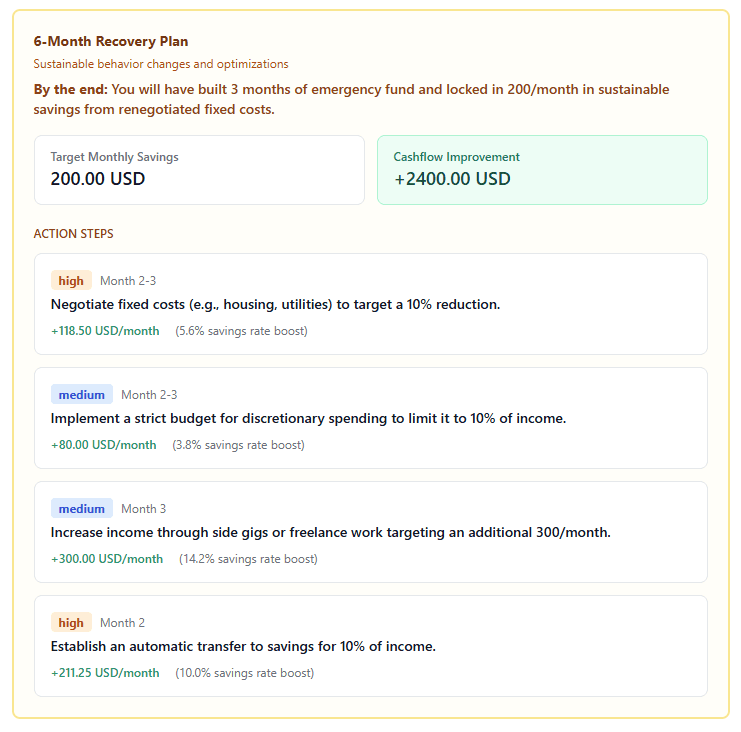Click the 200.00 USD savings amount
Image resolution: width=741 pixels, height=732 pixels.
point(98,180)
